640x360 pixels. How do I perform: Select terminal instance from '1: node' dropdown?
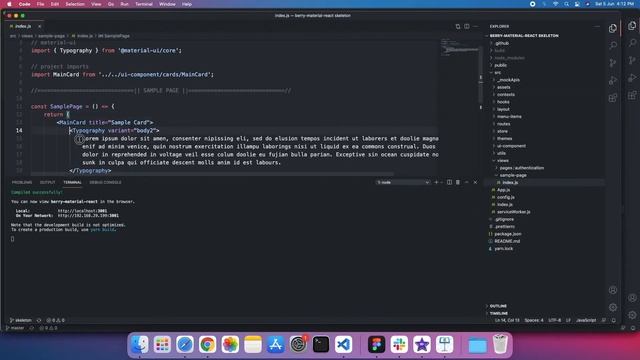(403, 182)
